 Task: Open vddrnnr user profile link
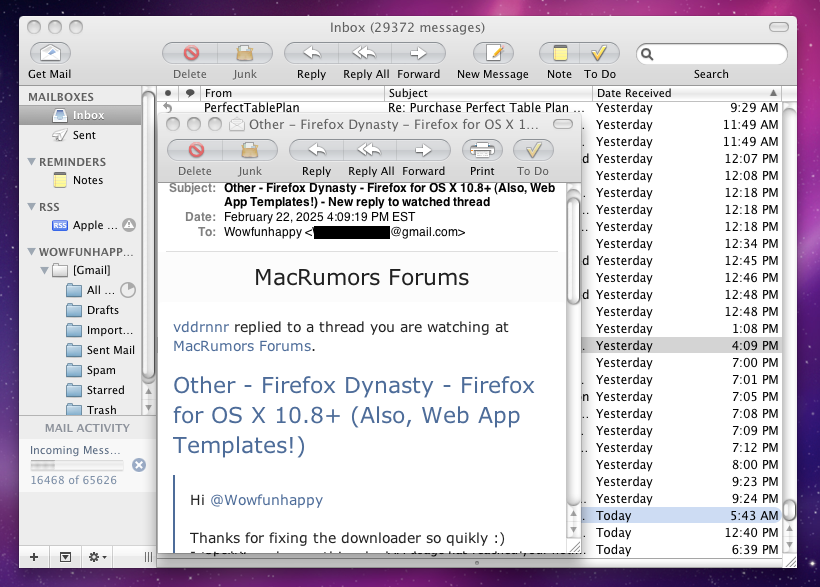pyautogui.click(x=201, y=327)
